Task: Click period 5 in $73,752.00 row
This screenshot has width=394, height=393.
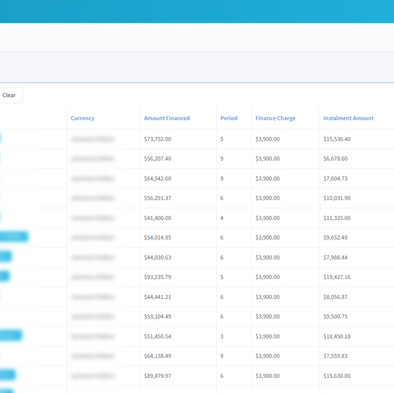Action: [x=222, y=139]
